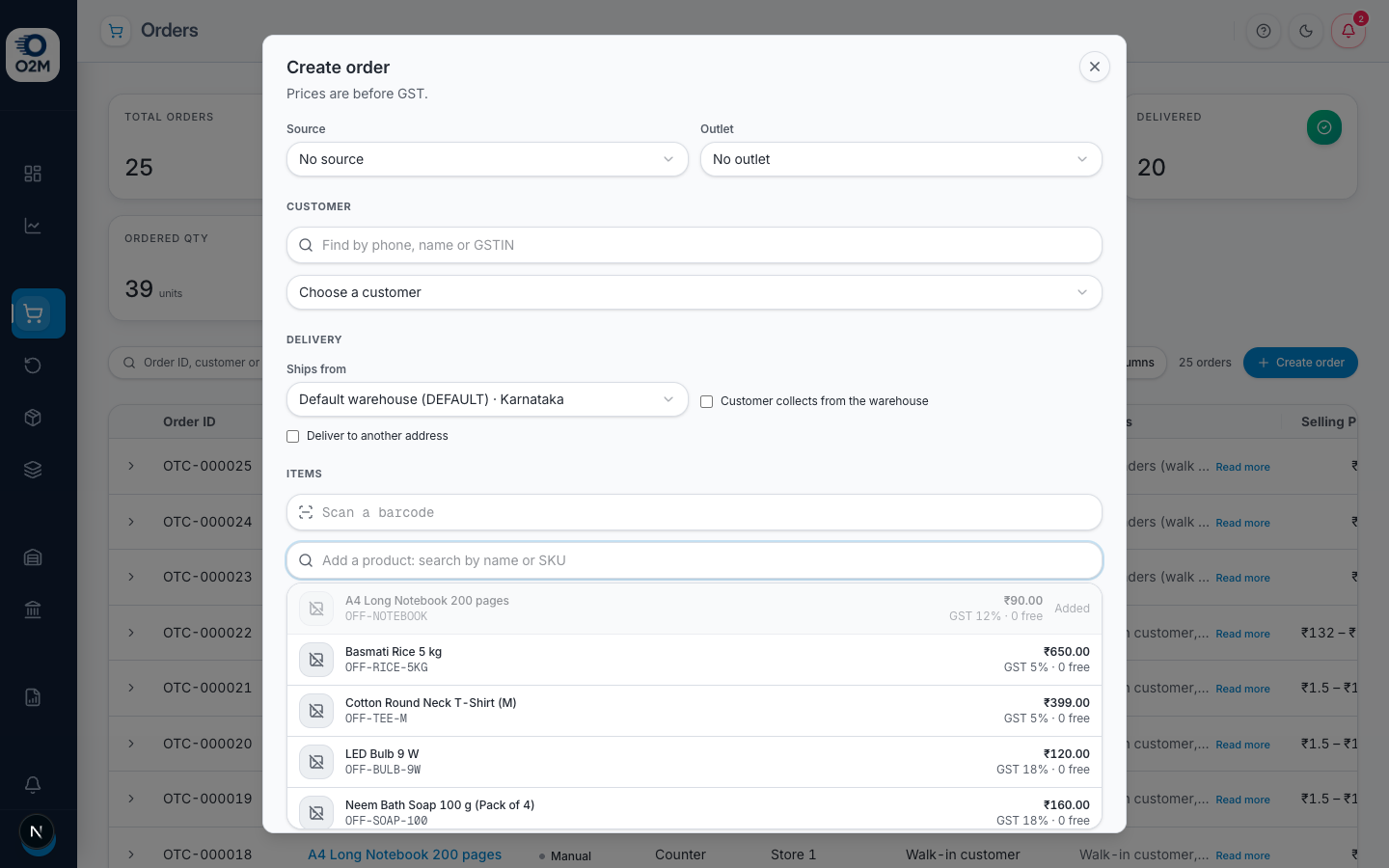The image size is (1389, 868).
Task: Open the warehouse building icon in sidebar
Action: point(33,557)
